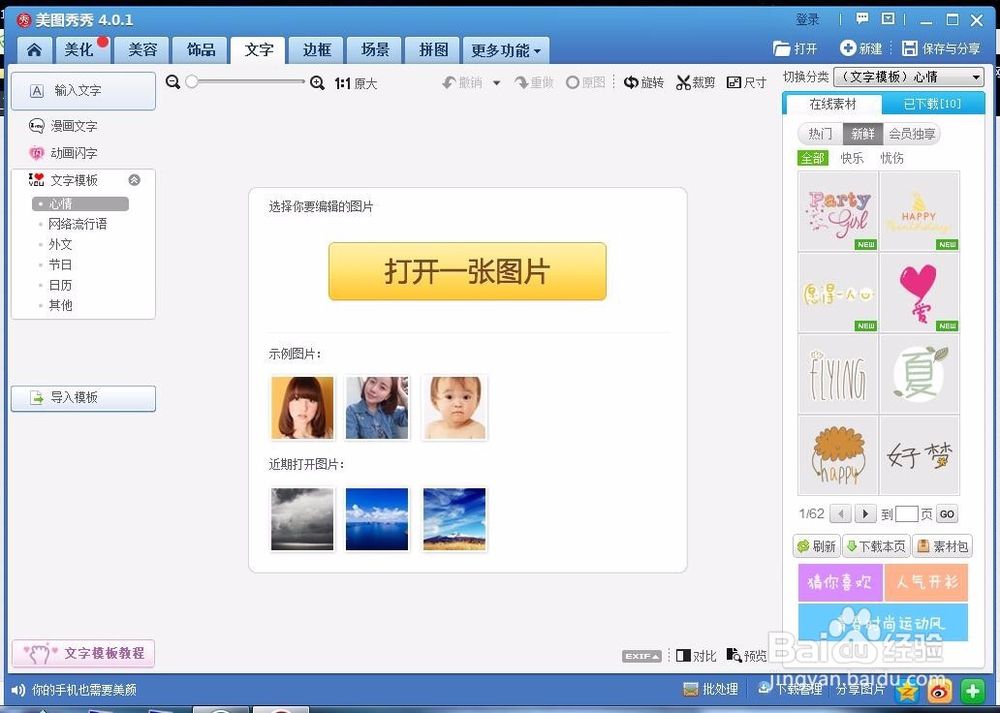The width and height of the screenshot is (1000, 713).
Task: Expand the 更多功能 menu
Action: click(505, 48)
